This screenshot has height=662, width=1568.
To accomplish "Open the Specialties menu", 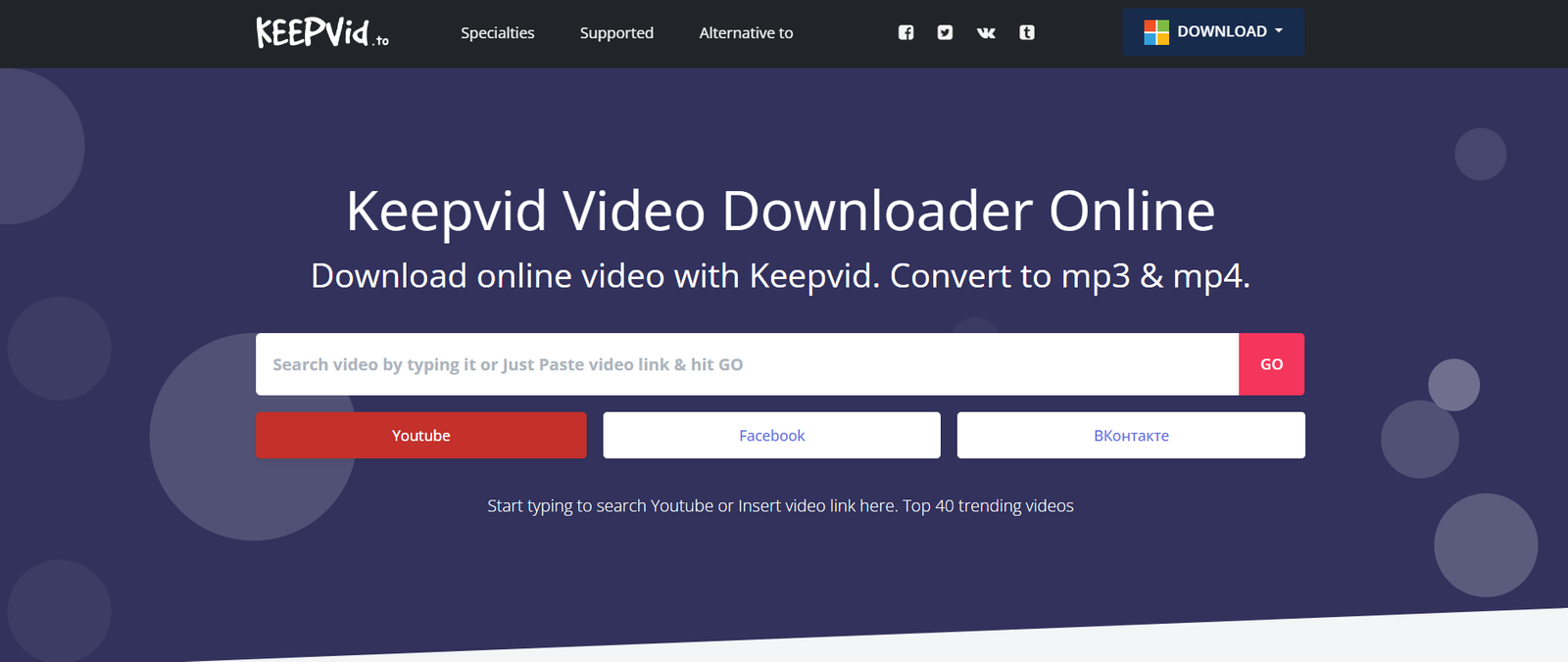I will (498, 32).
